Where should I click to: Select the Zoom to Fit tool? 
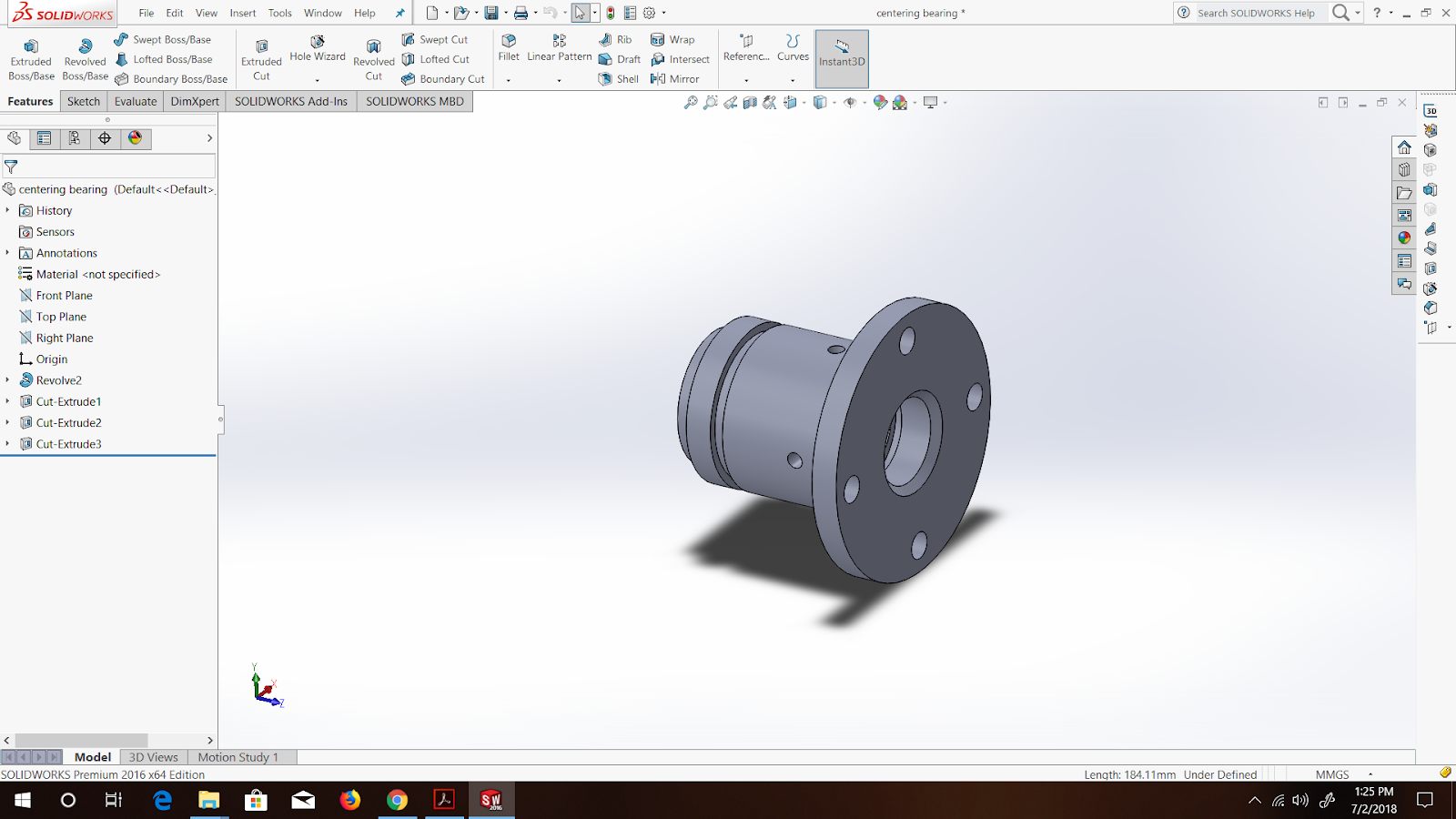click(690, 102)
